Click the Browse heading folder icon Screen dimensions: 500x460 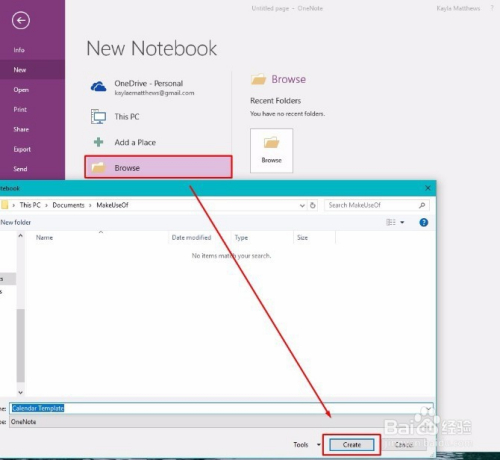[x=258, y=79]
